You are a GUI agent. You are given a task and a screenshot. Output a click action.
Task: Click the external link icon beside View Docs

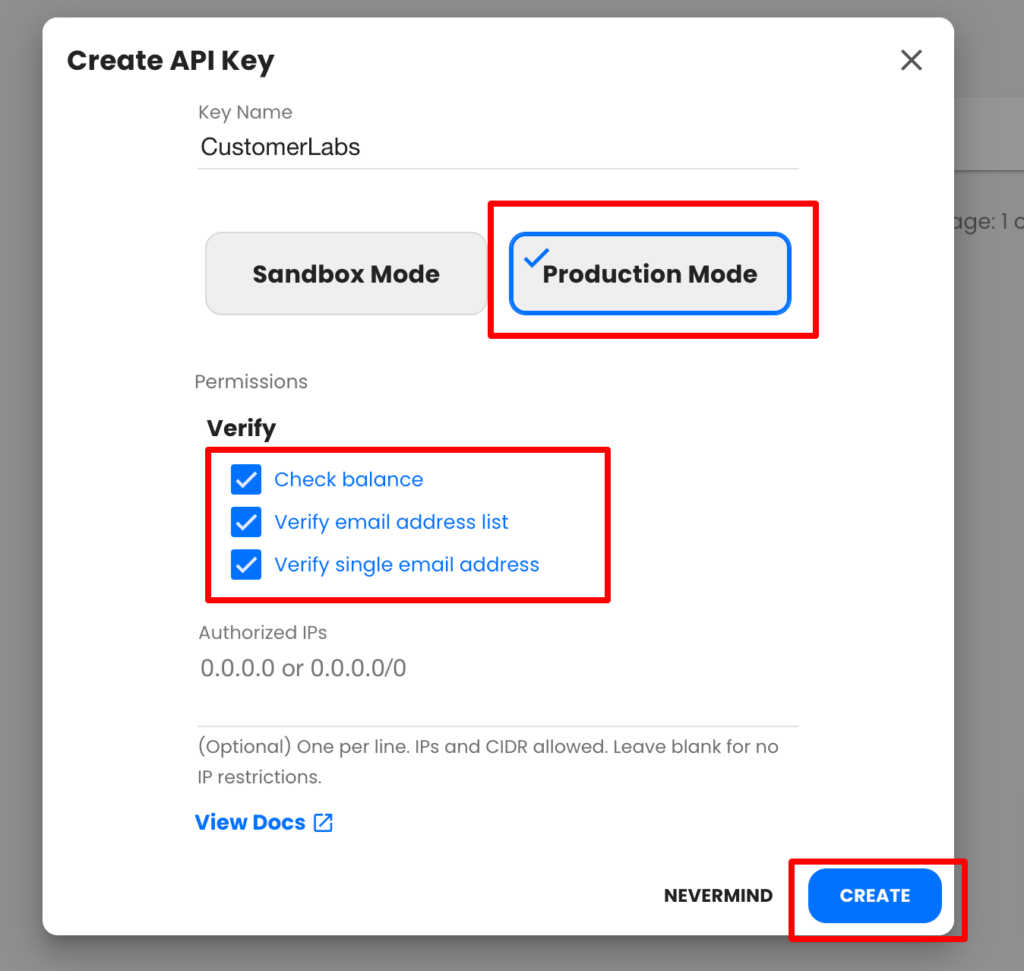pos(323,823)
